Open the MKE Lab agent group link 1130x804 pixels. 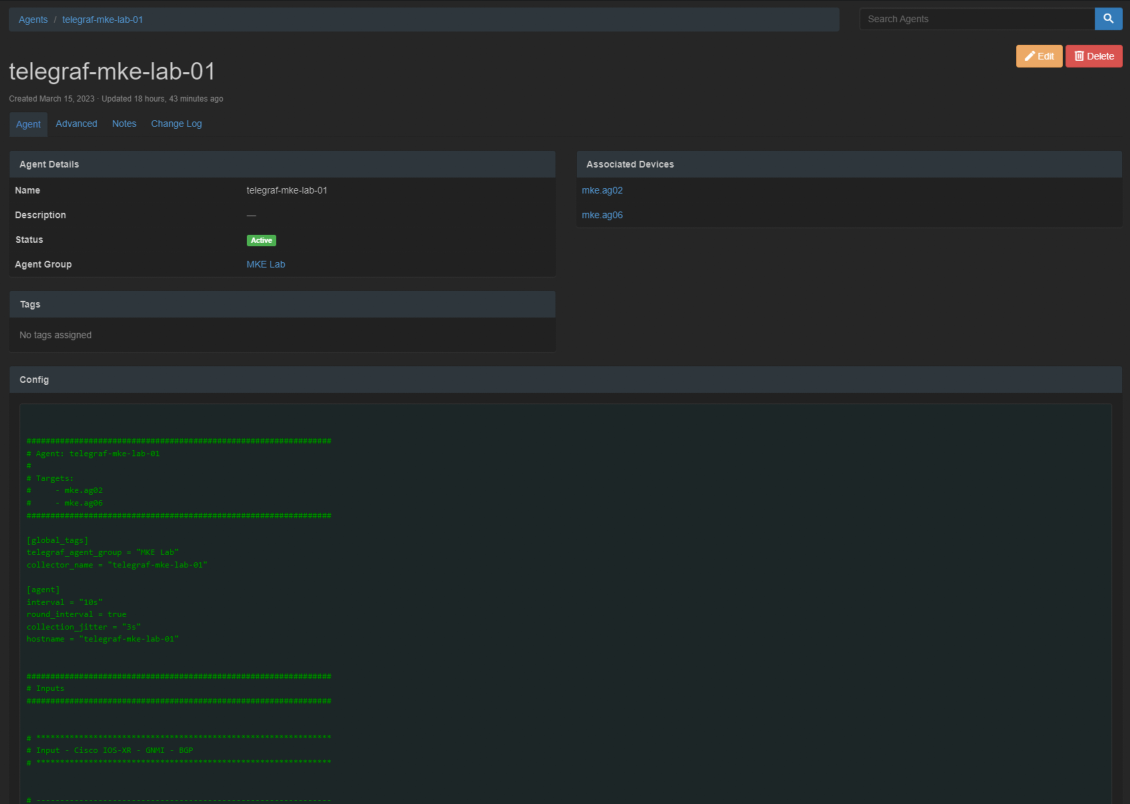click(265, 265)
